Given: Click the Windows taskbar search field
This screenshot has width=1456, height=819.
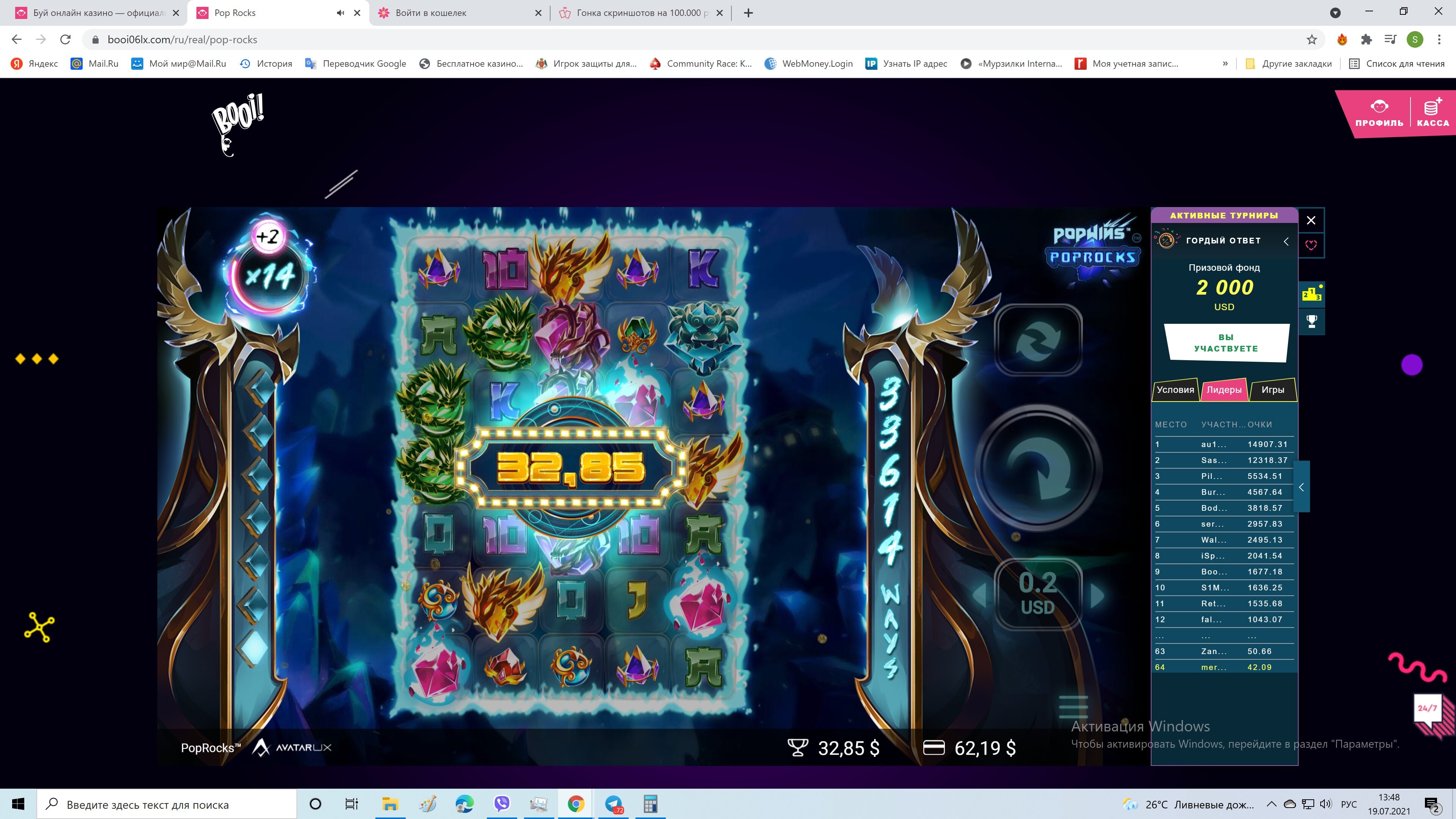Looking at the screenshot, I should [167, 804].
